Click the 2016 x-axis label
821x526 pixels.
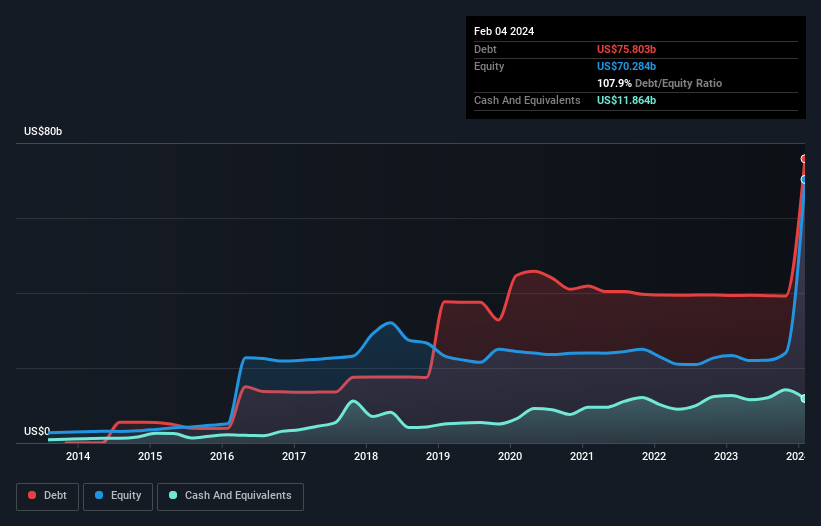pos(222,456)
